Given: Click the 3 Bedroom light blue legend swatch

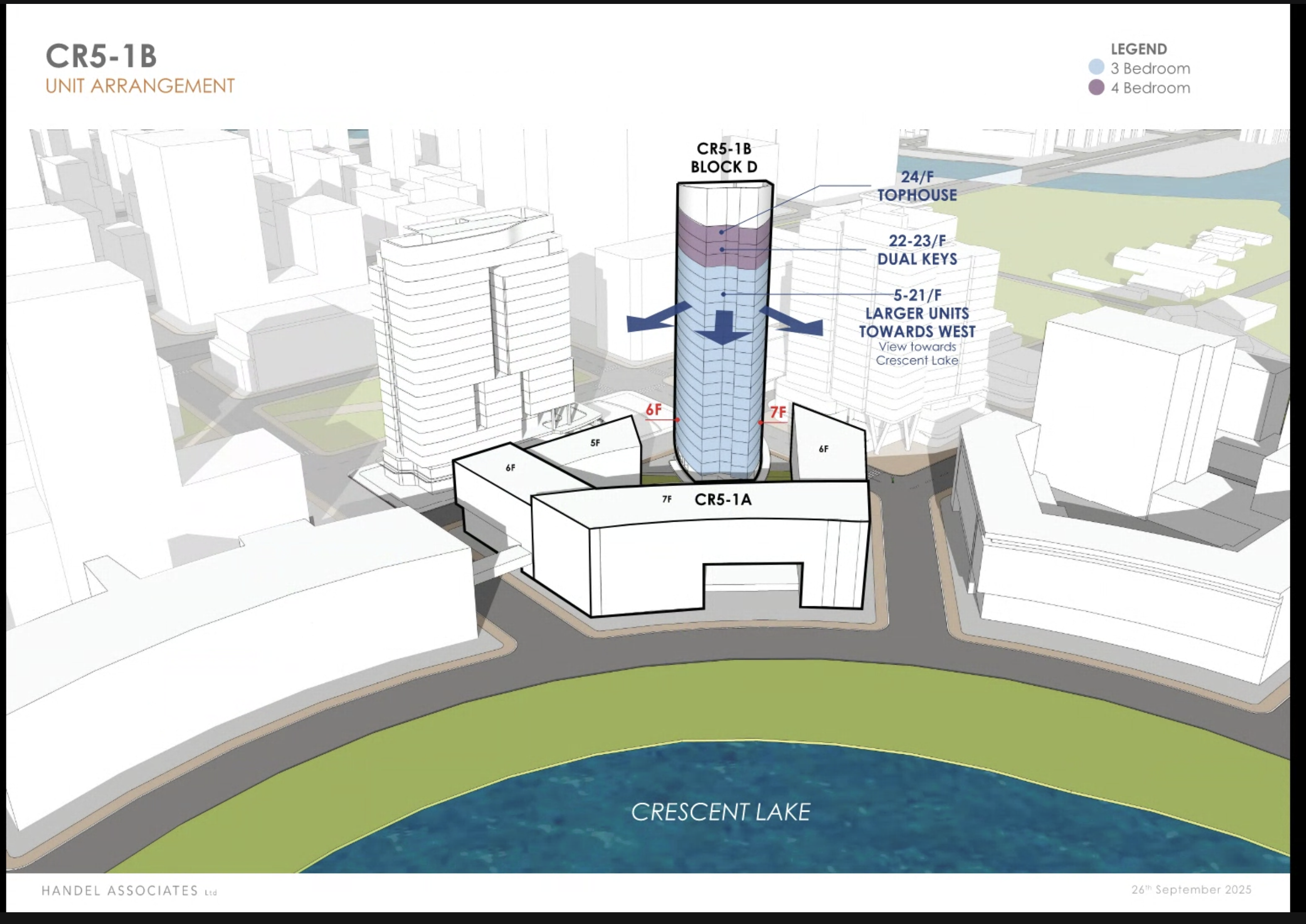Looking at the screenshot, I should point(1096,67).
